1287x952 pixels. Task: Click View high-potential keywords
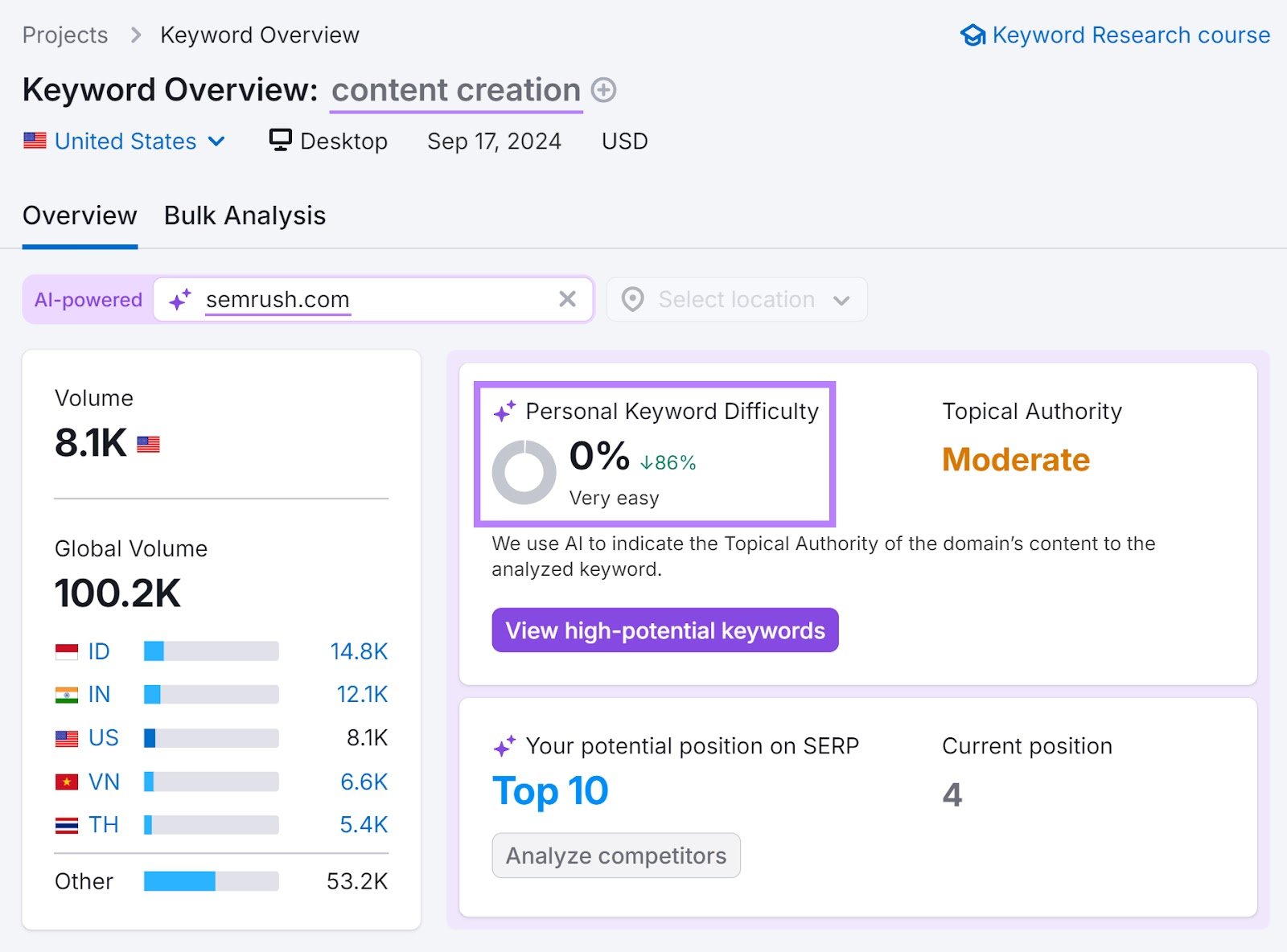pyautogui.click(x=665, y=630)
